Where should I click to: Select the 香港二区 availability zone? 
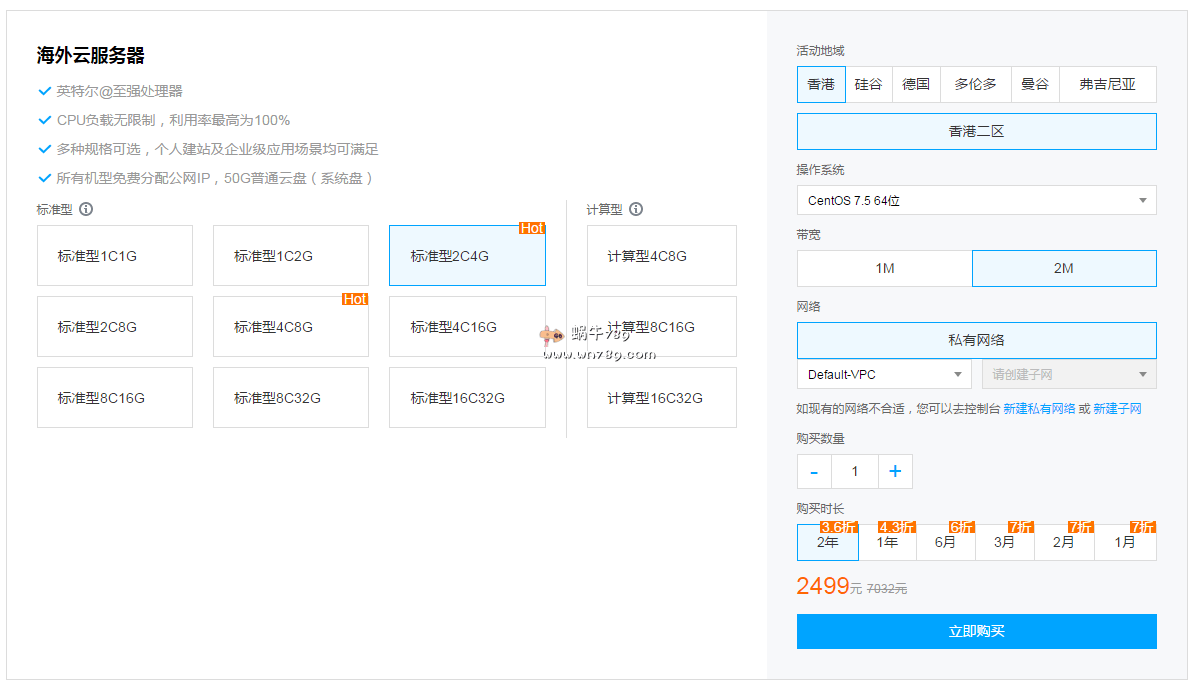click(976, 132)
